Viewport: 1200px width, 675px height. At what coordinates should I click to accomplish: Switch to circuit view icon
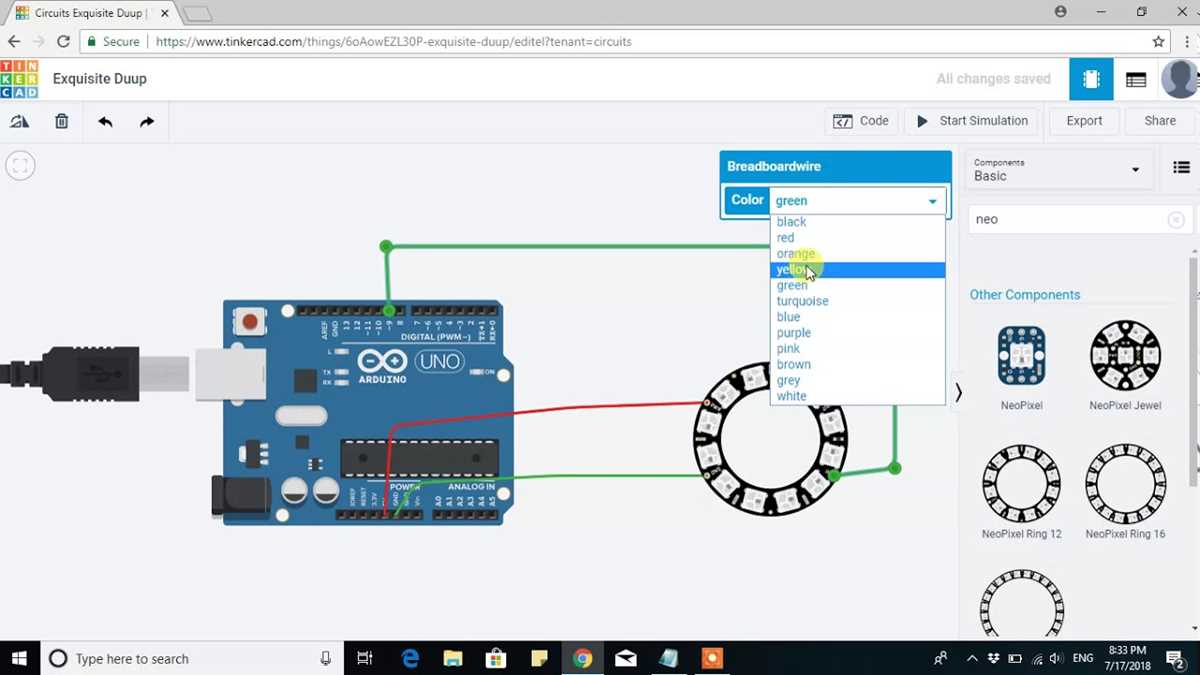click(x=1091, y=79)
